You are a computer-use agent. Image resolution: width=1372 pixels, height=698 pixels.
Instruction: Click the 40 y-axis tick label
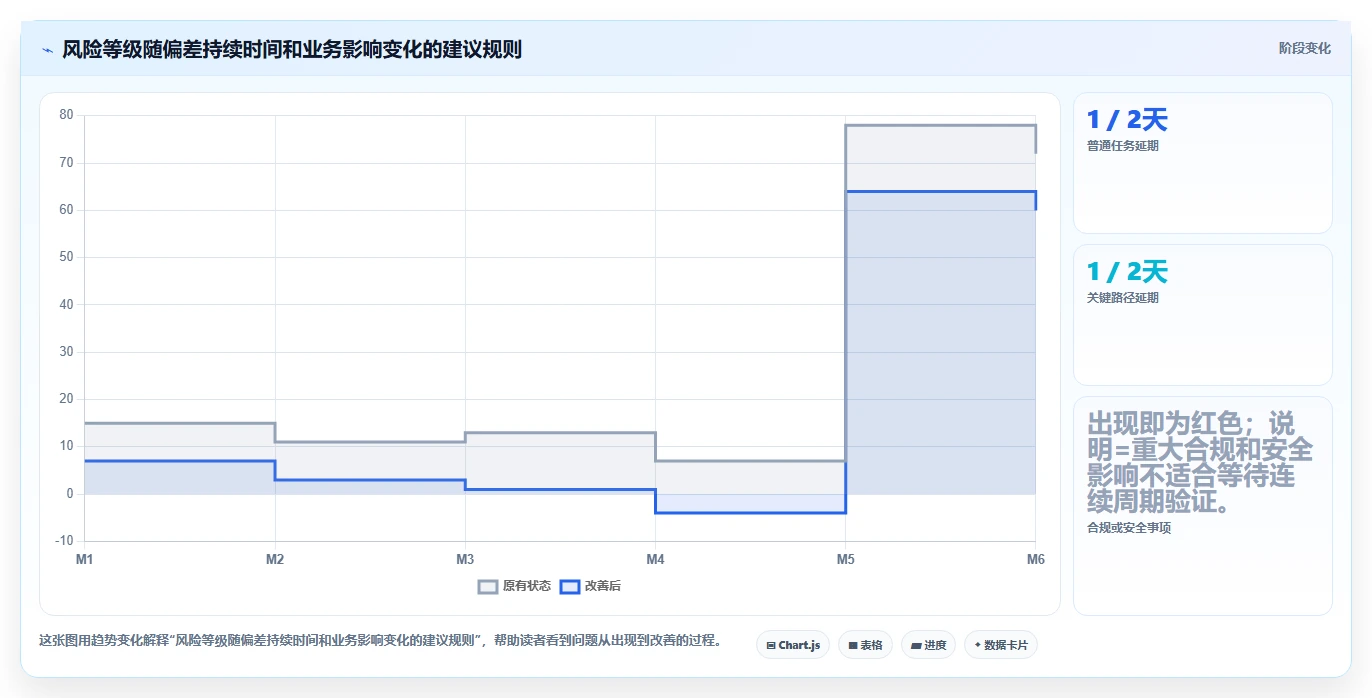pyautogui.click(x=66, y=304)
